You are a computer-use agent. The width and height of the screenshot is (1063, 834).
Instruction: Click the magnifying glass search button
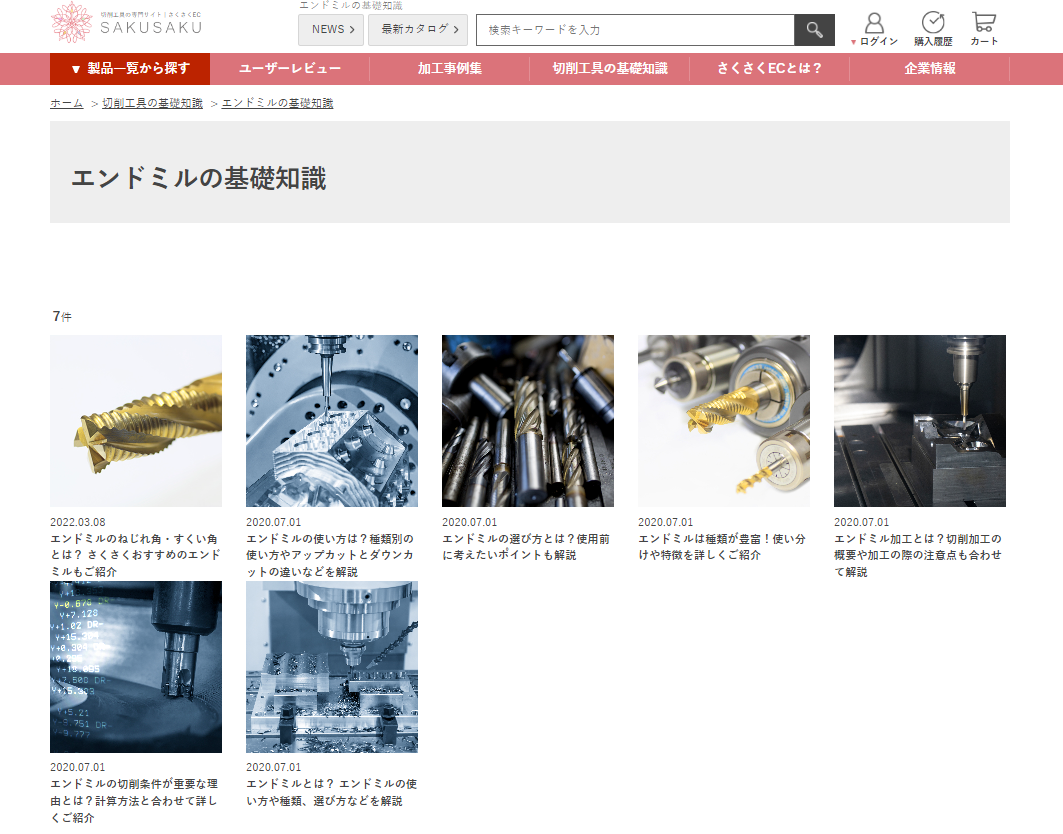tap(814, 30)
